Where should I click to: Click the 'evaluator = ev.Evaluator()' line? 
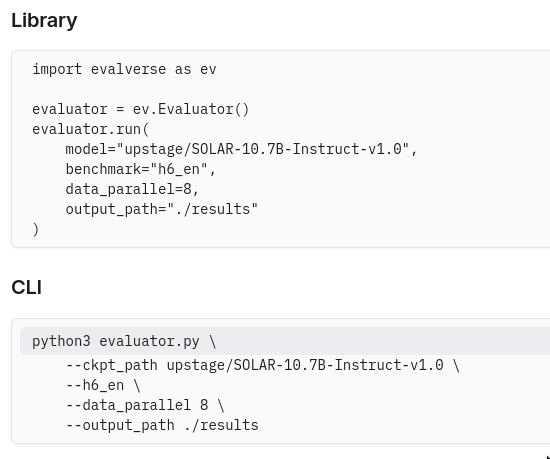[x=141, y=109]
